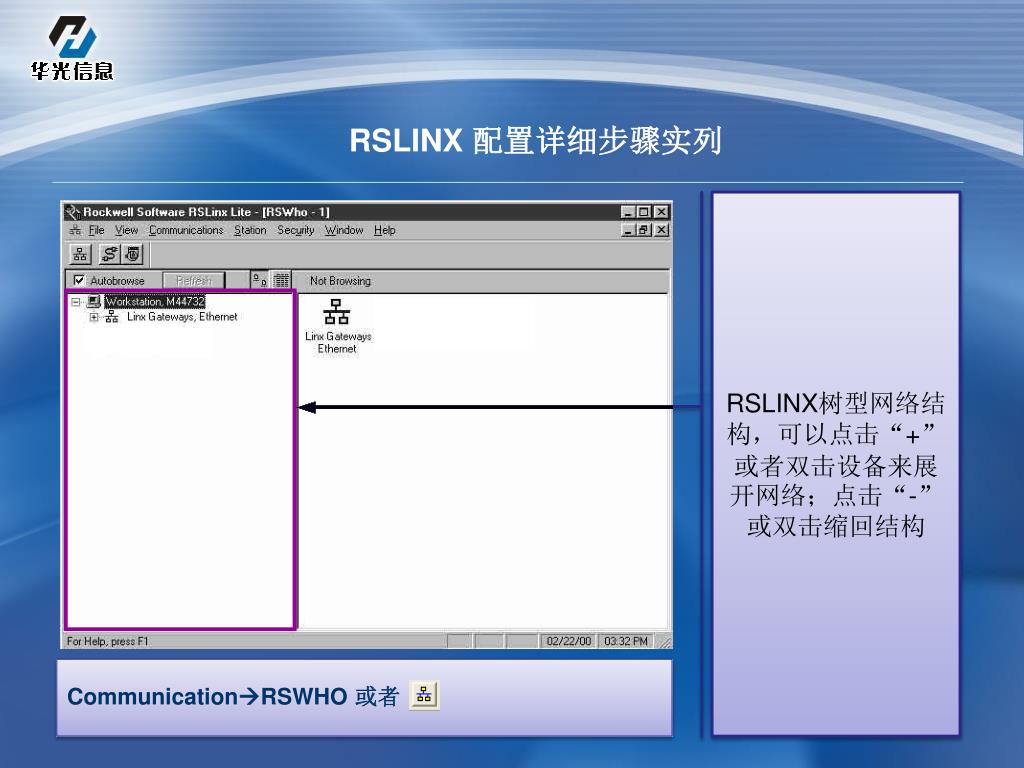Minimize the inner RSWho child window

coord(628,230)
